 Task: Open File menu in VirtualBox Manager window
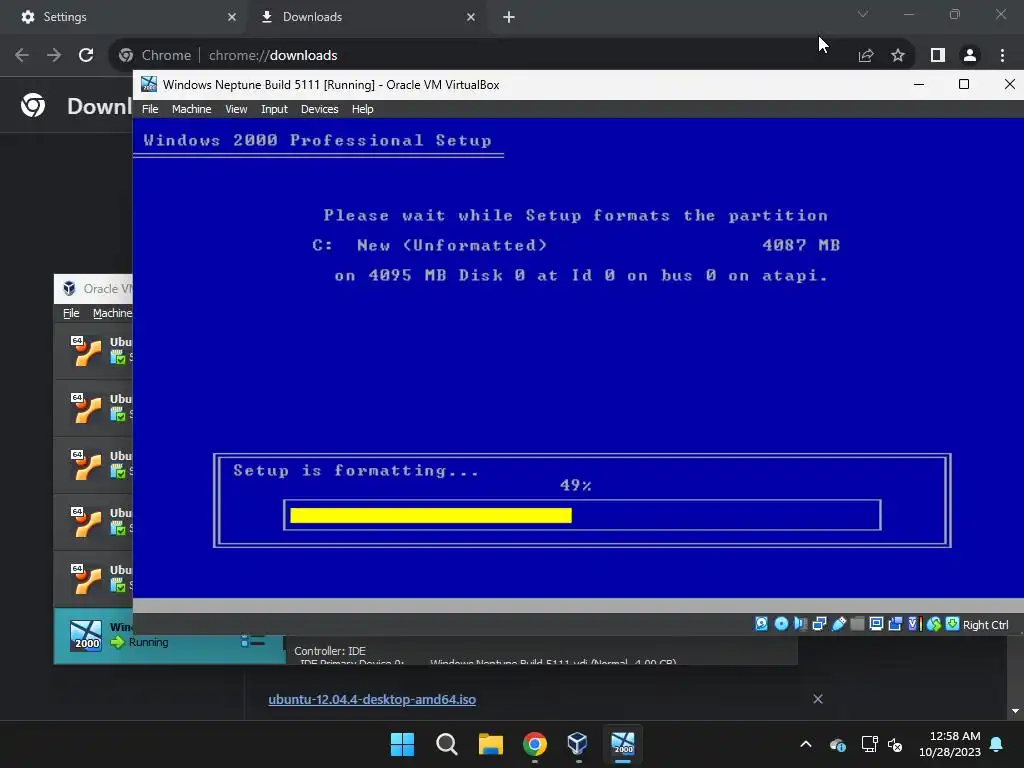(x=71, y=313)
